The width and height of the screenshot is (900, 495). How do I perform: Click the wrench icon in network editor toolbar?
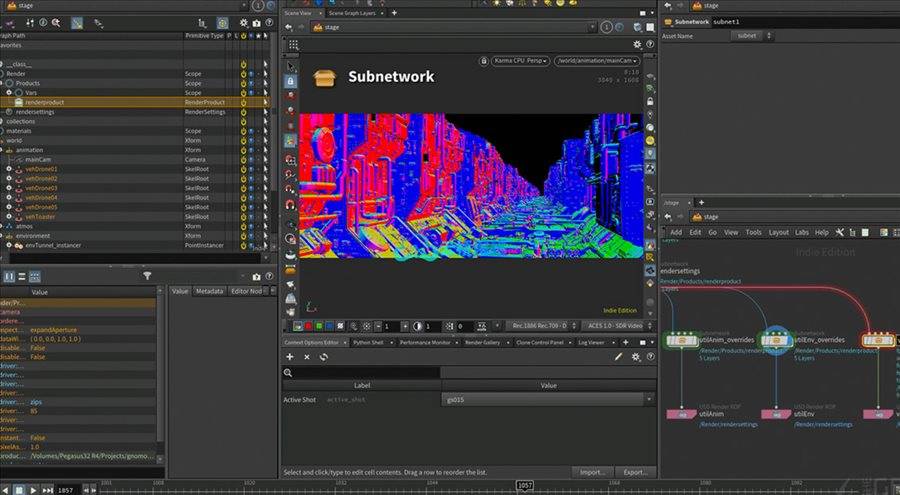(841, 232)
